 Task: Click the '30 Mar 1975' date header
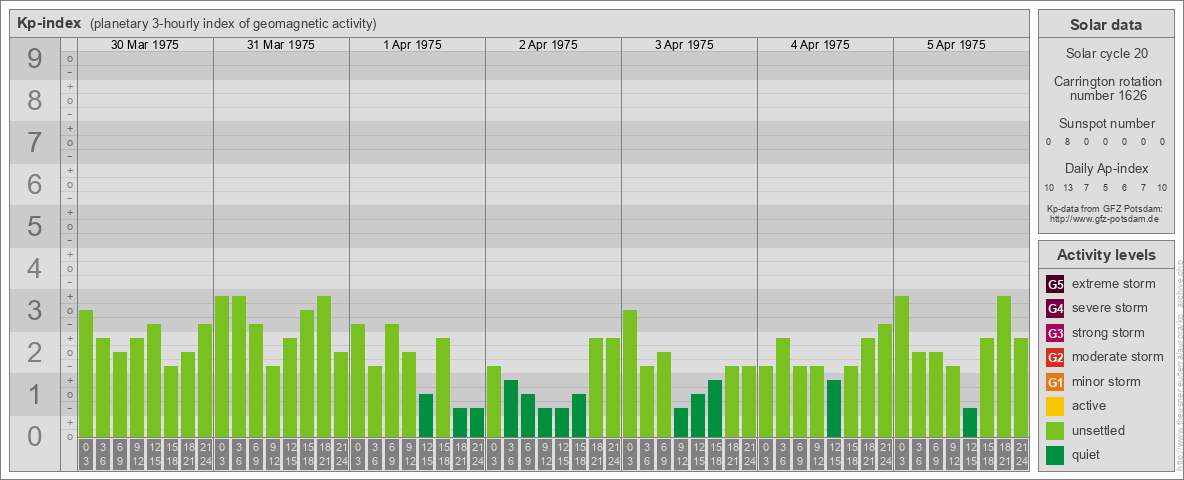pyautogui.click(x=145, y=45)
